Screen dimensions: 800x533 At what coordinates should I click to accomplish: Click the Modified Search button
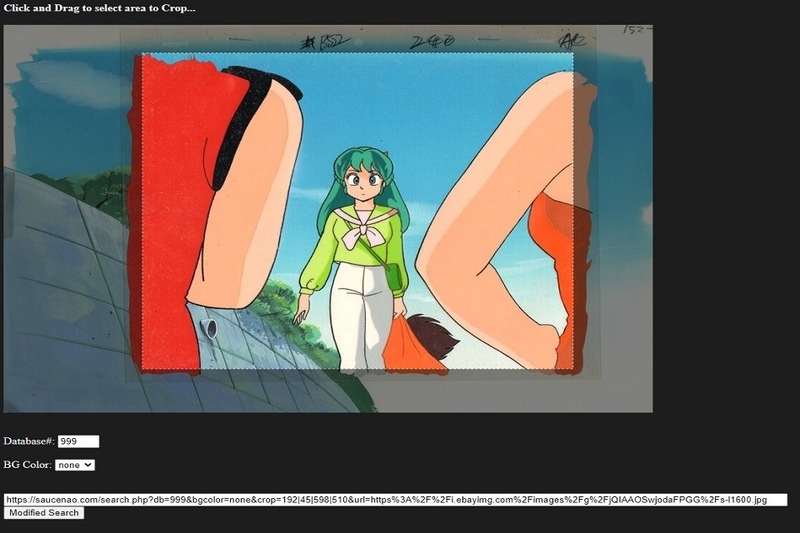point(44,513)
